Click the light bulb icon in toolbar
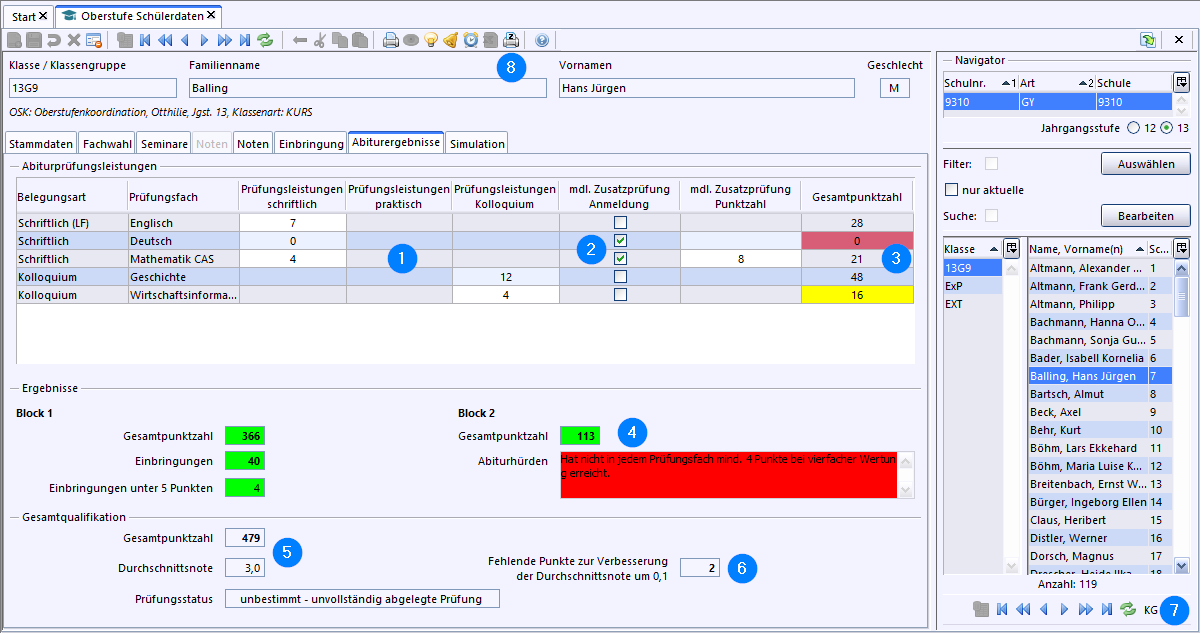The width and height of the screenshot is (1200, 633). click(431, 40)
